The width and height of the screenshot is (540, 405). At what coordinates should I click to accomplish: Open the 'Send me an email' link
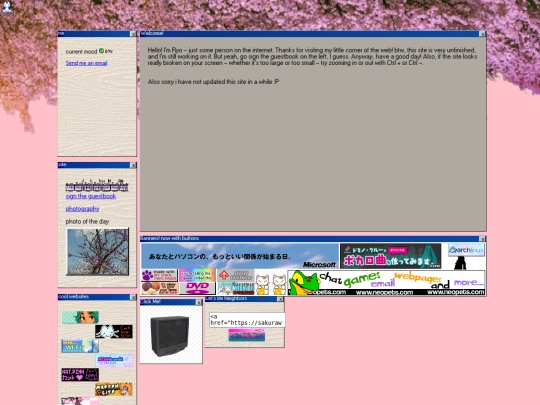point(86,63)
